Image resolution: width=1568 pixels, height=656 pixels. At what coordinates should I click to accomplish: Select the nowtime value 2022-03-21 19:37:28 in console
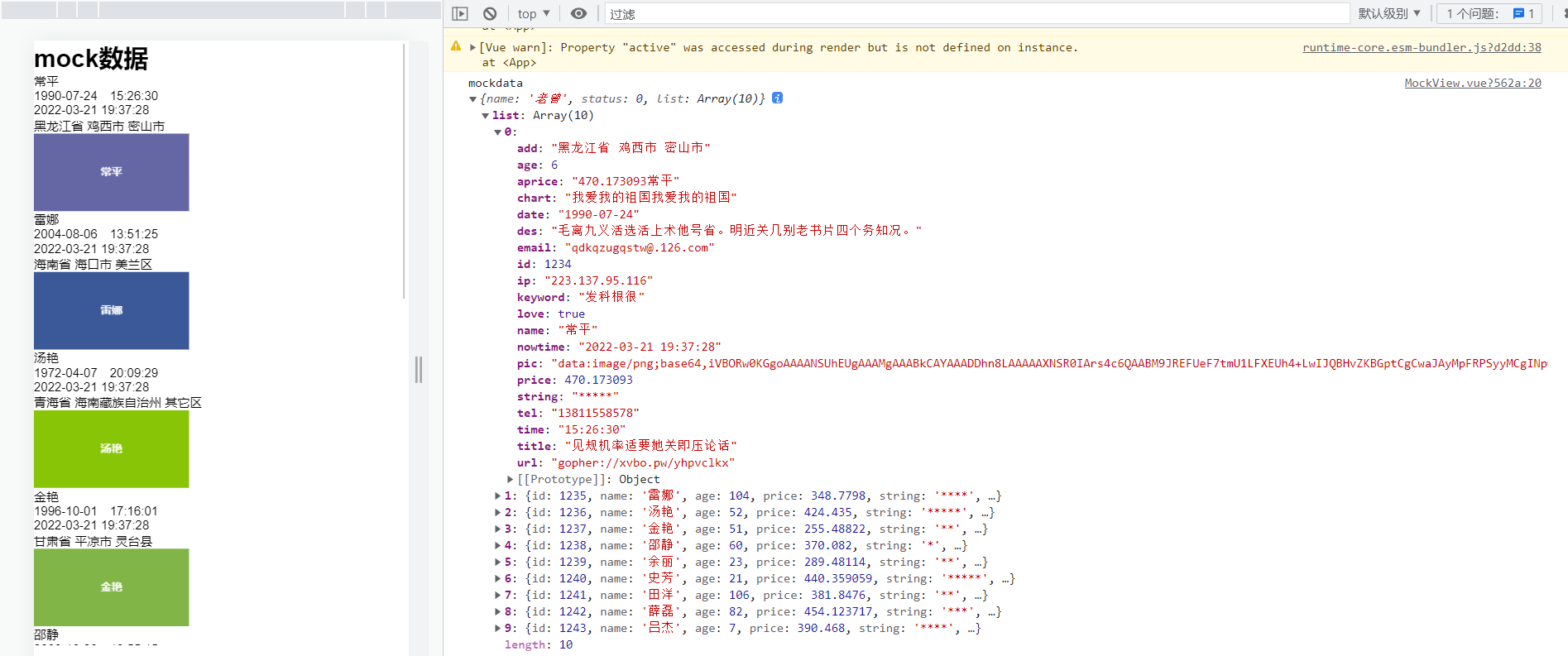tap(650, 347)
